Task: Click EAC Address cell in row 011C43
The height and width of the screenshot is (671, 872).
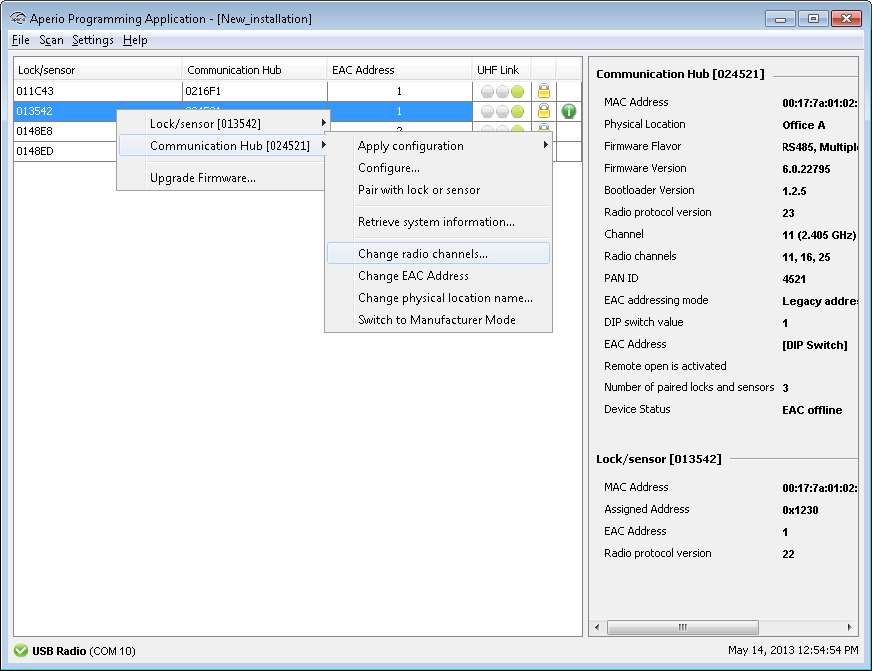Action: [x=399, y=91]
